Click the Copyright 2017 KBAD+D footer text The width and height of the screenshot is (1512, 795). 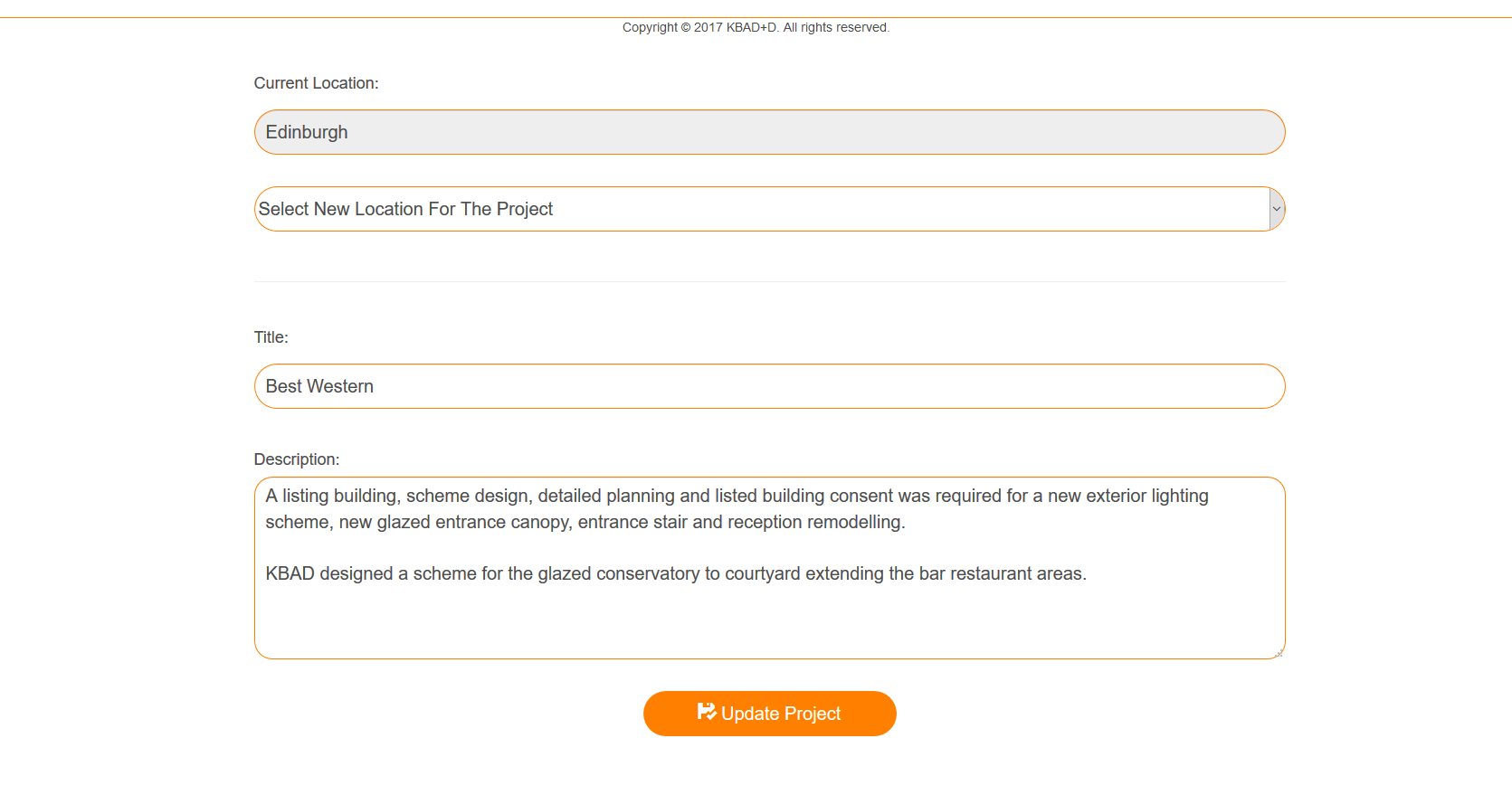click(x=756, y=27)
